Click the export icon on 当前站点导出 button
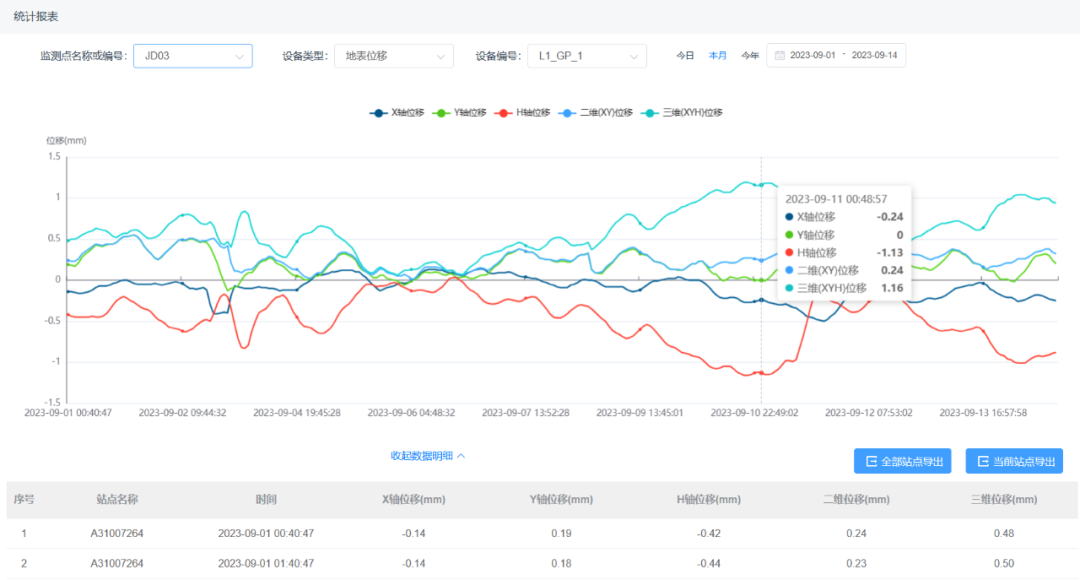1080x580 pixels. click(x=983, y=461)
